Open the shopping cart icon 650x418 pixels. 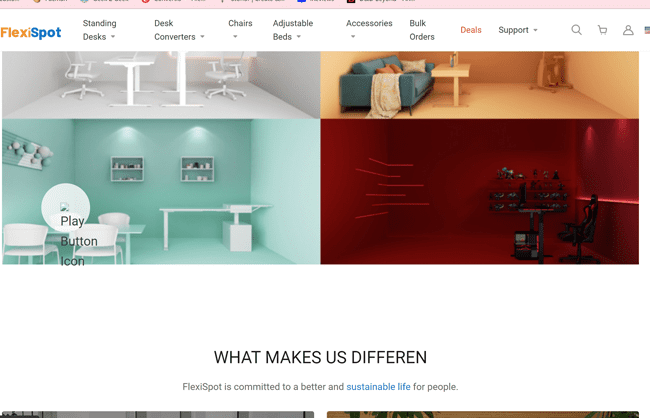(602, 30)
